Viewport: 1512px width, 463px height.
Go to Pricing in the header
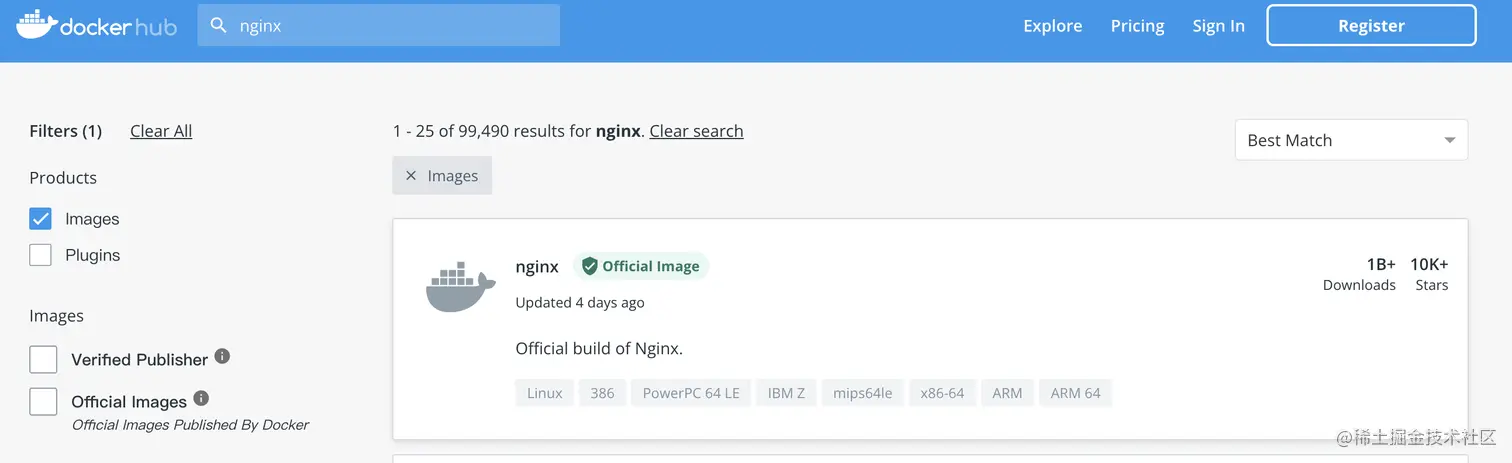coord(1138,26)
